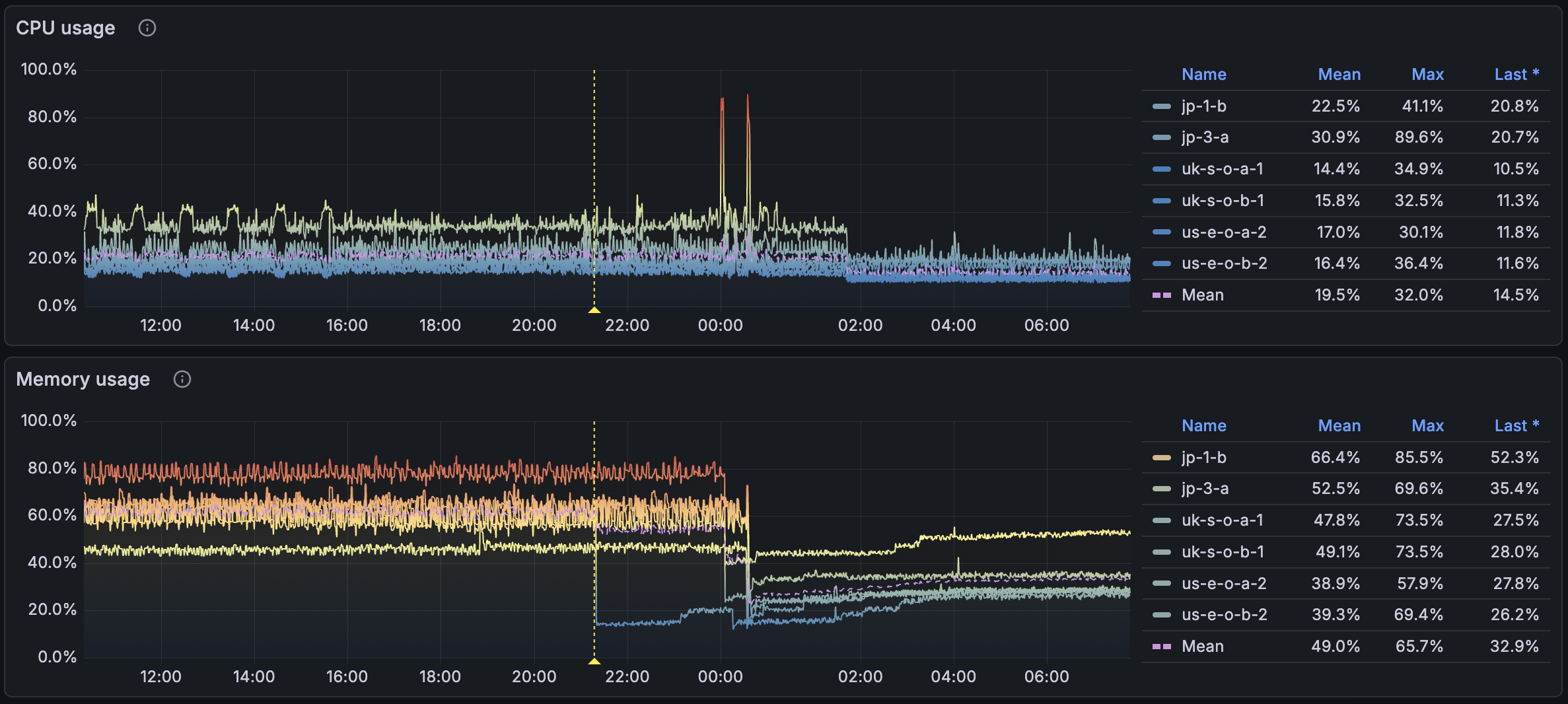This screenshot has width=1568, height=704.
Task: Open the CPU usage panel title menu
Action: pos(66,28)
